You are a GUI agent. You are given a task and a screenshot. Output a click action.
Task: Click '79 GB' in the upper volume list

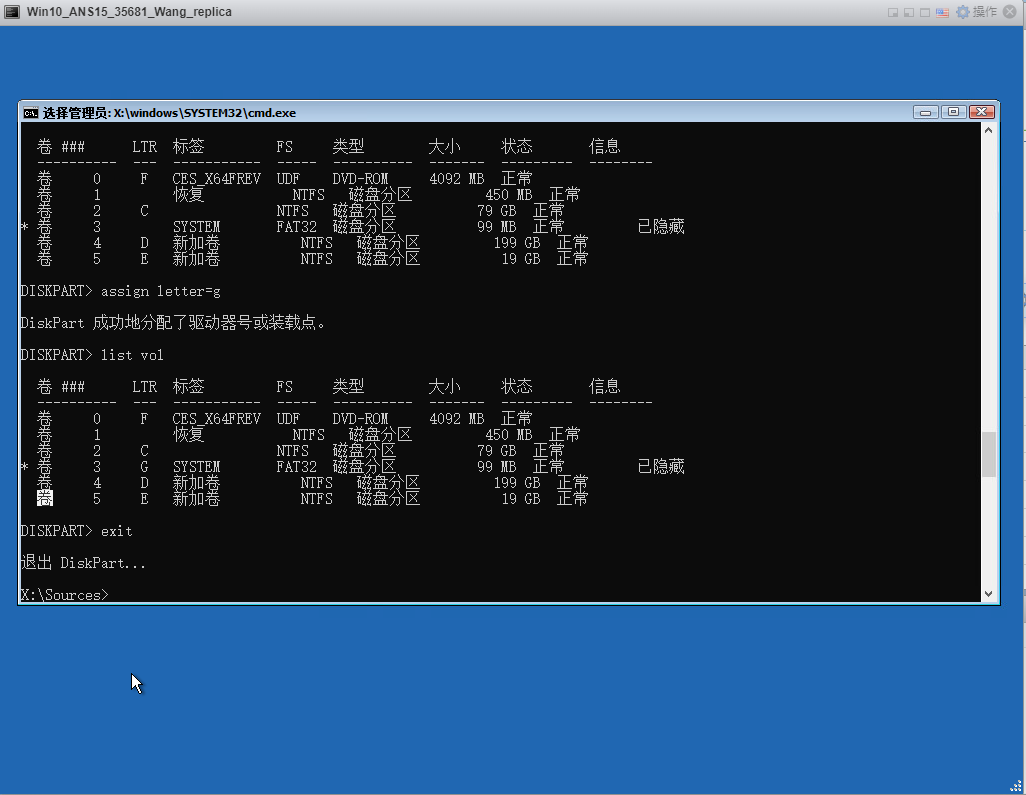497,211
